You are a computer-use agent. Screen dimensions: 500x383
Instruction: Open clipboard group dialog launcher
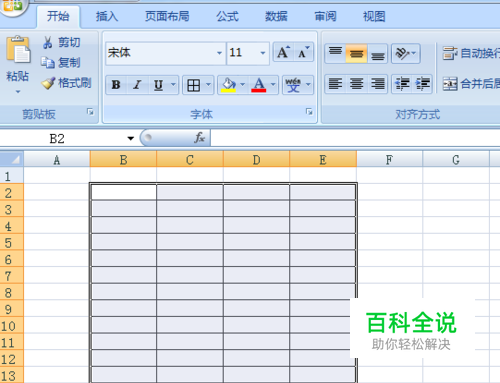90,112
